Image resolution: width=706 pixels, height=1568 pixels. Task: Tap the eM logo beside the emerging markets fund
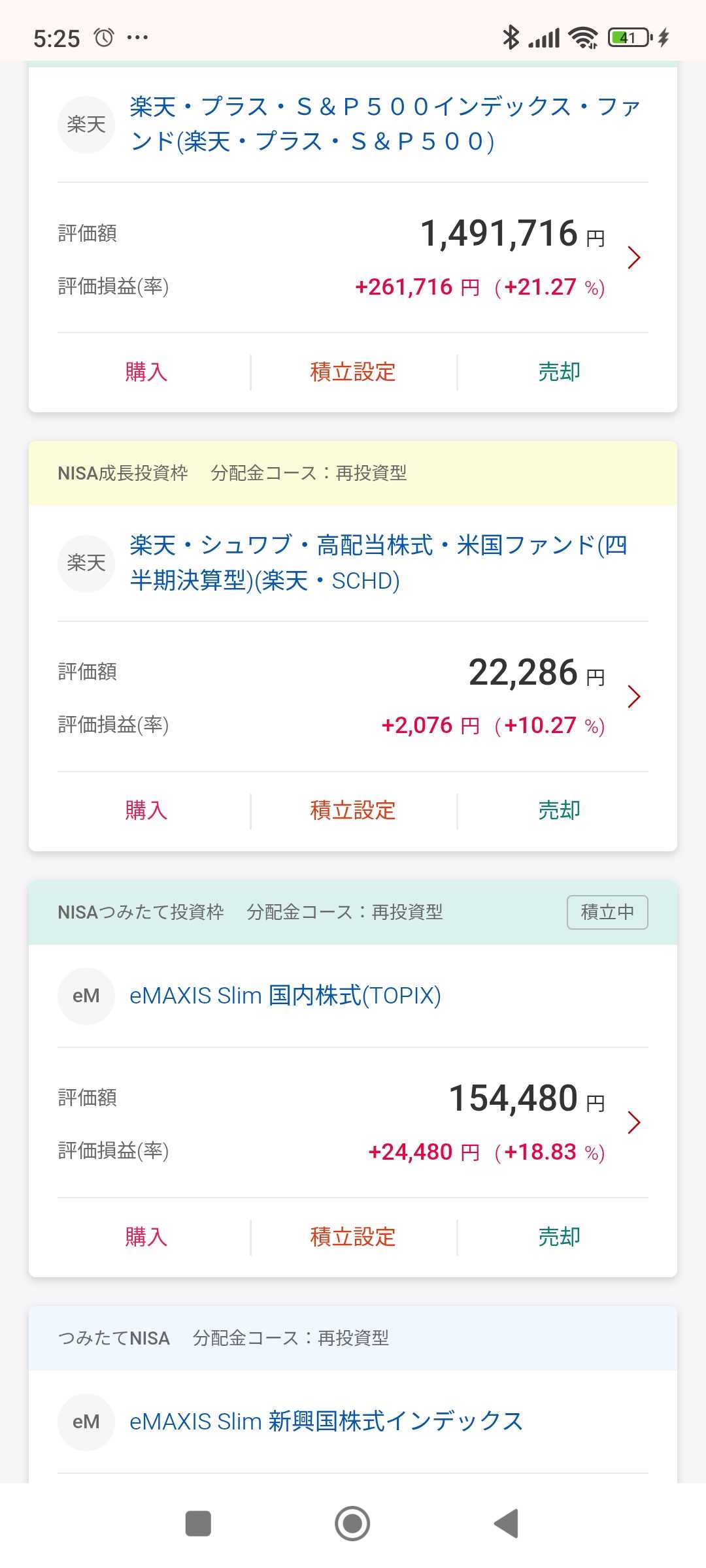(x=86, y=1422)
